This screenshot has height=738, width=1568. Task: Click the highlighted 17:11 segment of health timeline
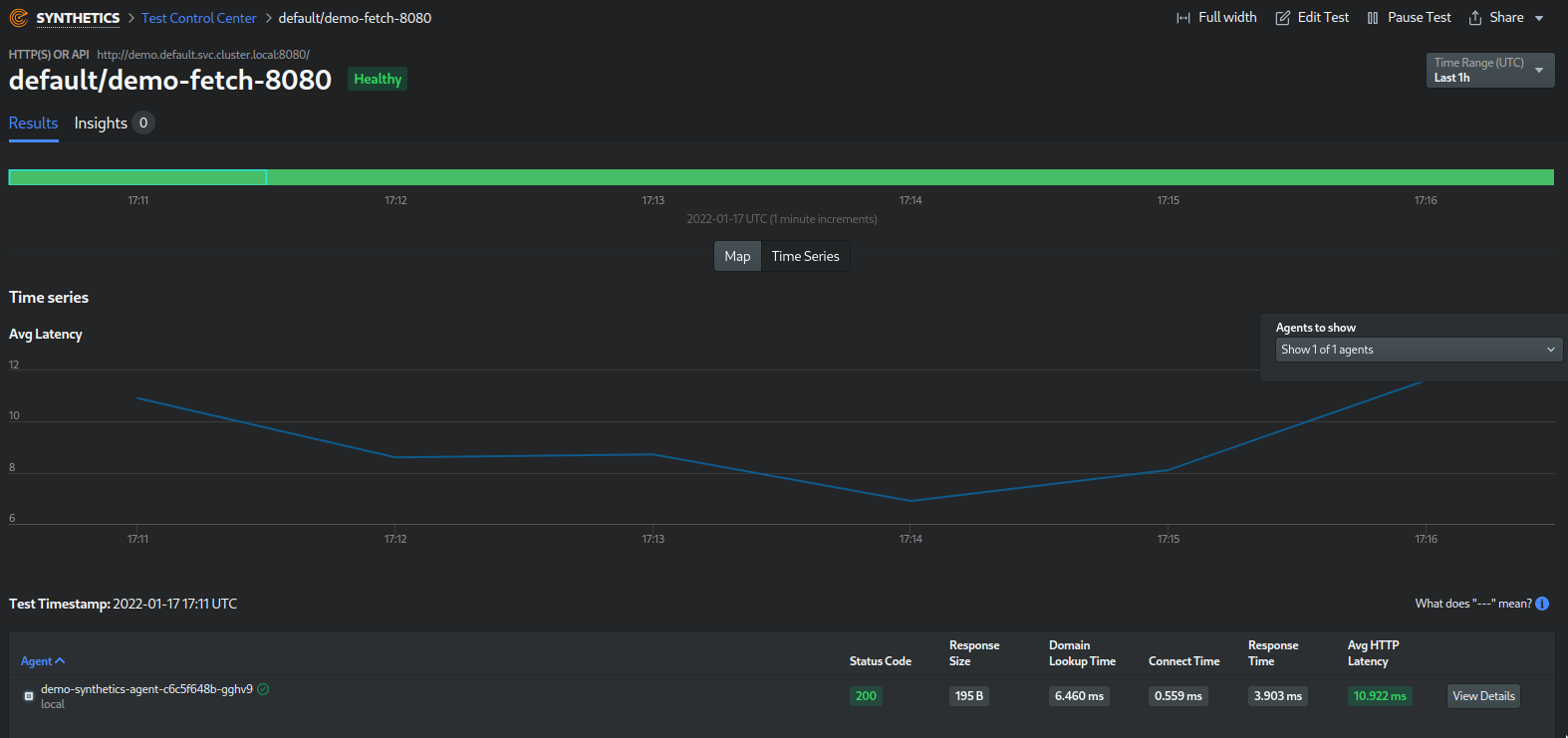(137, 177)
